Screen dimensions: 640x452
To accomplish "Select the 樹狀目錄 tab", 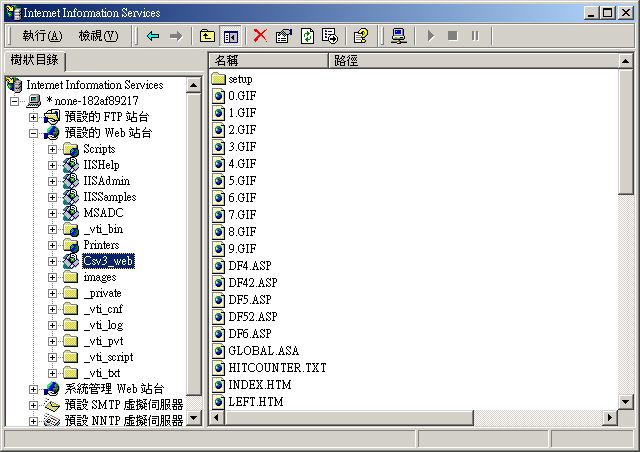I will pos(35,60).
